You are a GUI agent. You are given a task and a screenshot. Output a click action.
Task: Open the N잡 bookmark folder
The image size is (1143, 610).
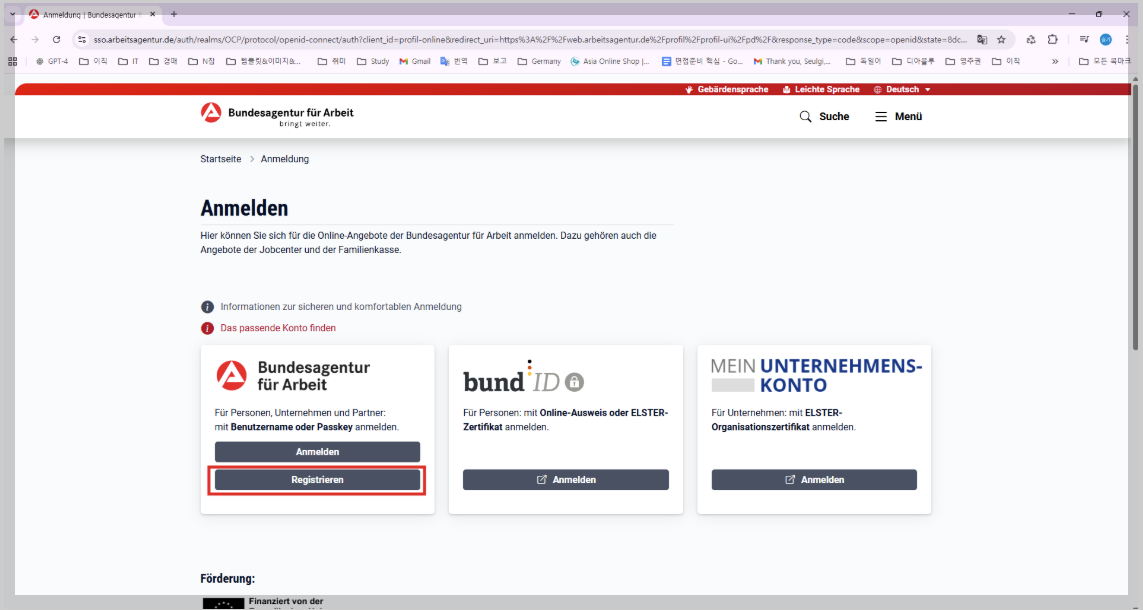click(202, 61)
